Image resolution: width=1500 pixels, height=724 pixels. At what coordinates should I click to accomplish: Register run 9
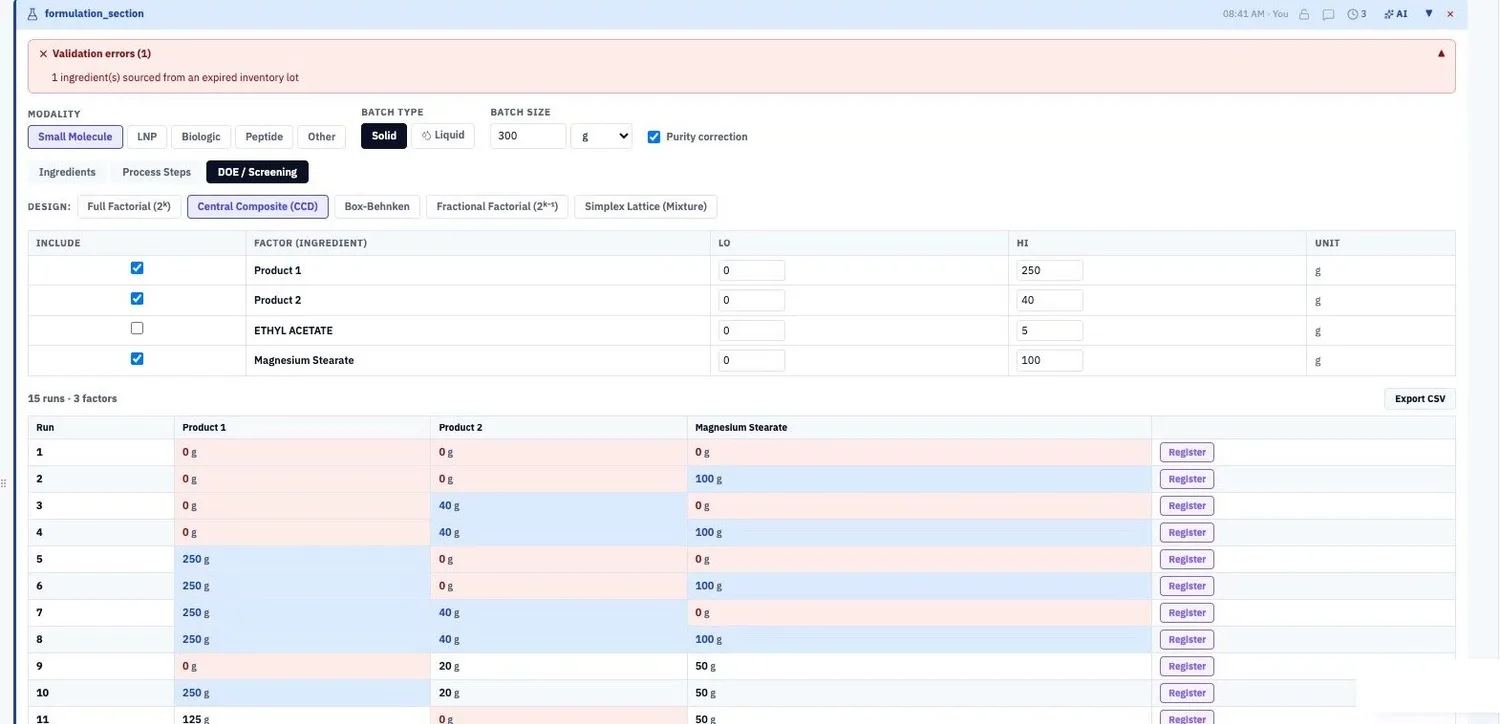(1187, 666)
